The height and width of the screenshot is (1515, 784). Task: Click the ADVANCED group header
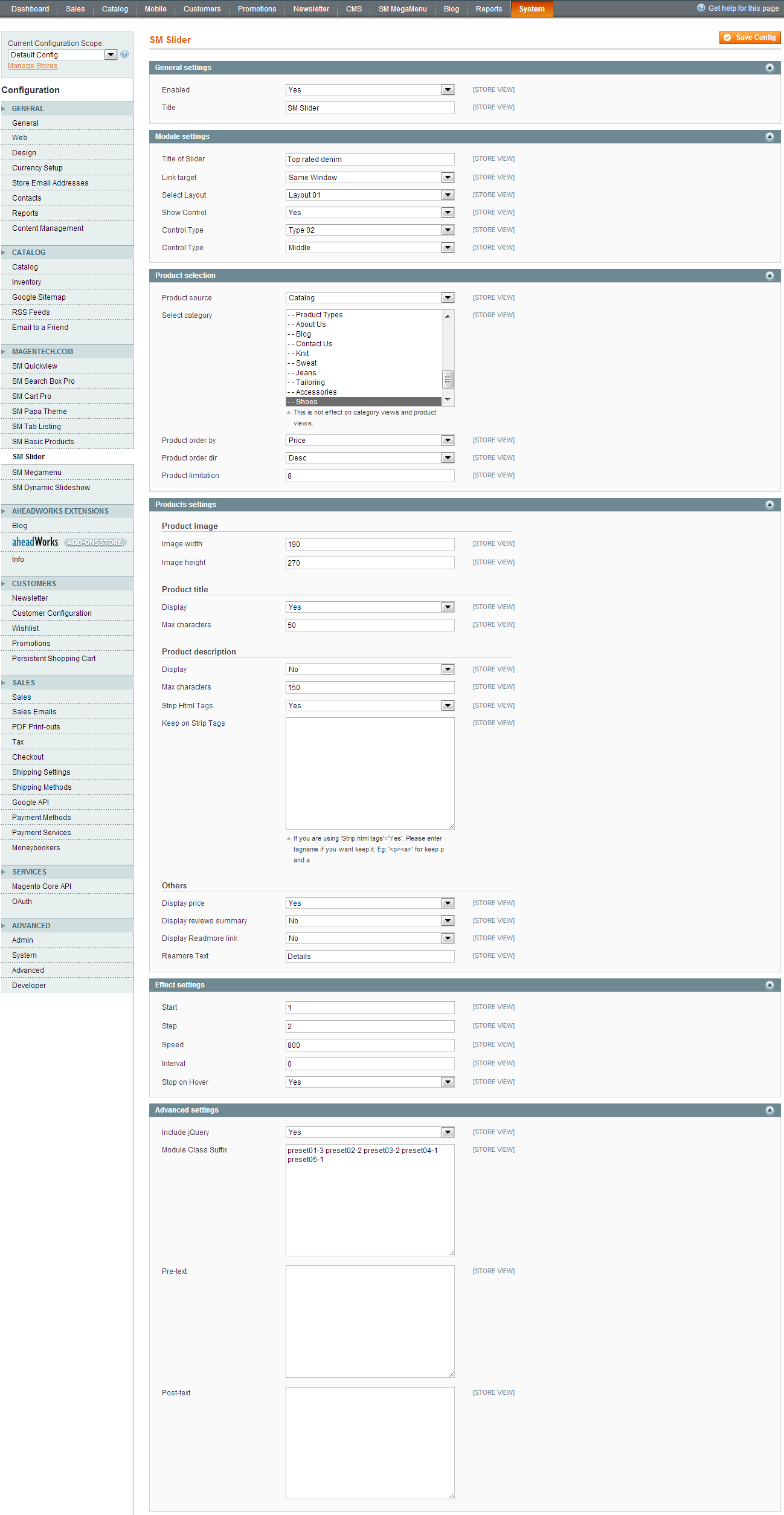click(67, 926)
